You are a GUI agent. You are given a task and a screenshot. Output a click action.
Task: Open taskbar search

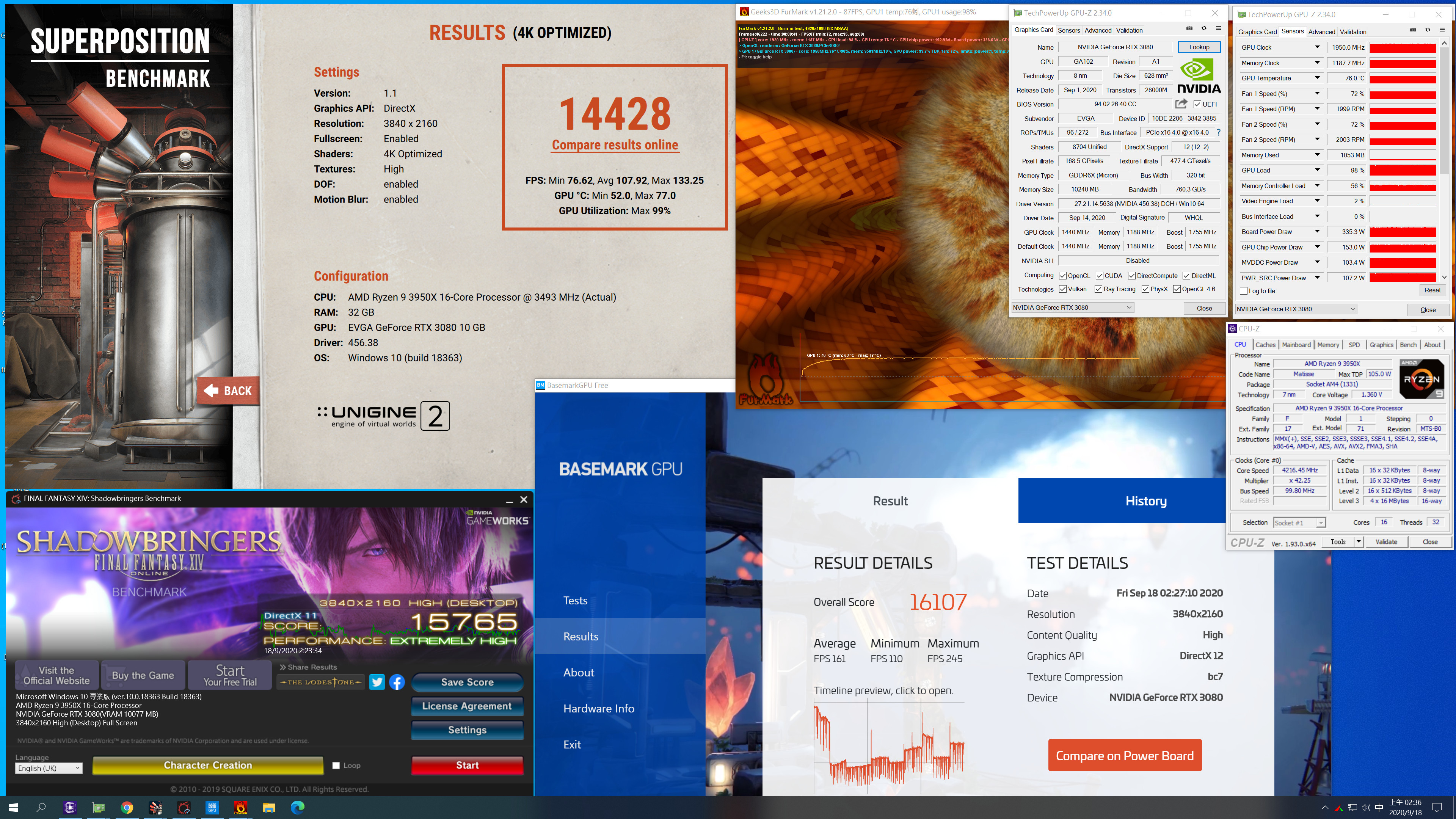(41, 807)
